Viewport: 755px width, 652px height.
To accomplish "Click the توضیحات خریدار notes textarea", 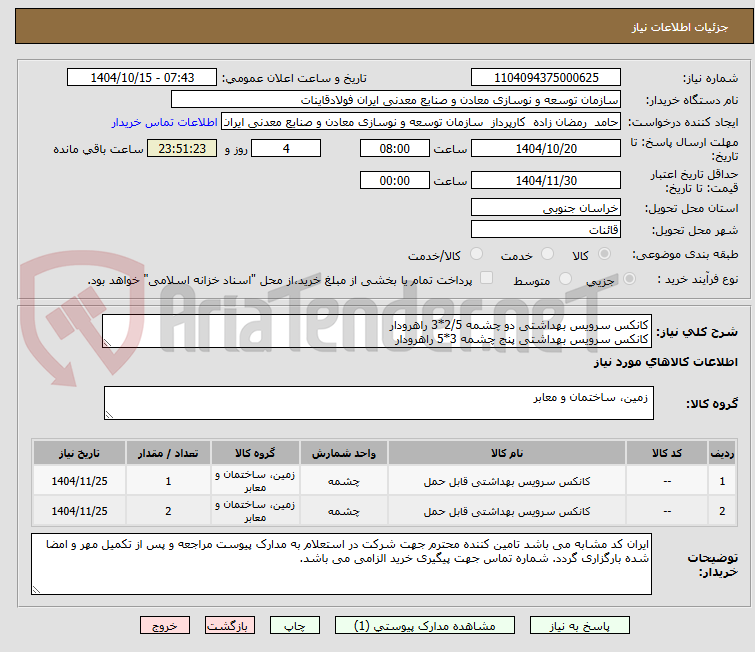I will [x=341, y=564].
